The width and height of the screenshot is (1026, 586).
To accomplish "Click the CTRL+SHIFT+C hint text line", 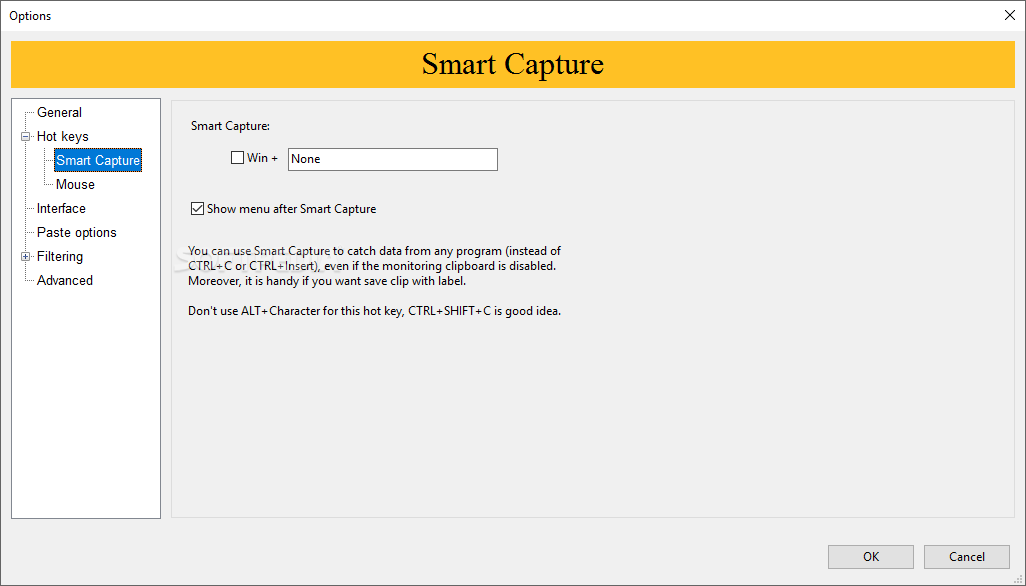I will [x=374, y=311].
